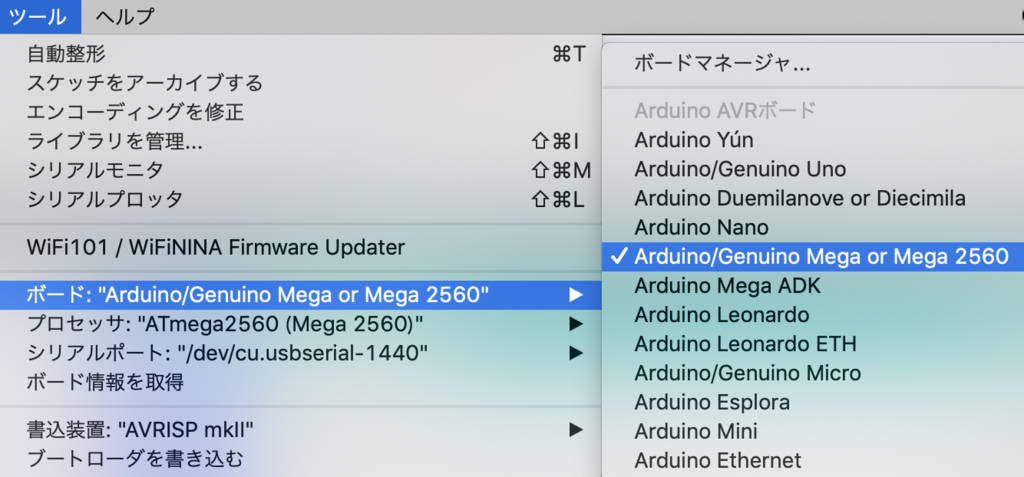The height and width of the screenshot is (477, 1024).
Task: Select checked Arduino/Genuino Mega or Mega 2560
Action: [x=820, y=256]
